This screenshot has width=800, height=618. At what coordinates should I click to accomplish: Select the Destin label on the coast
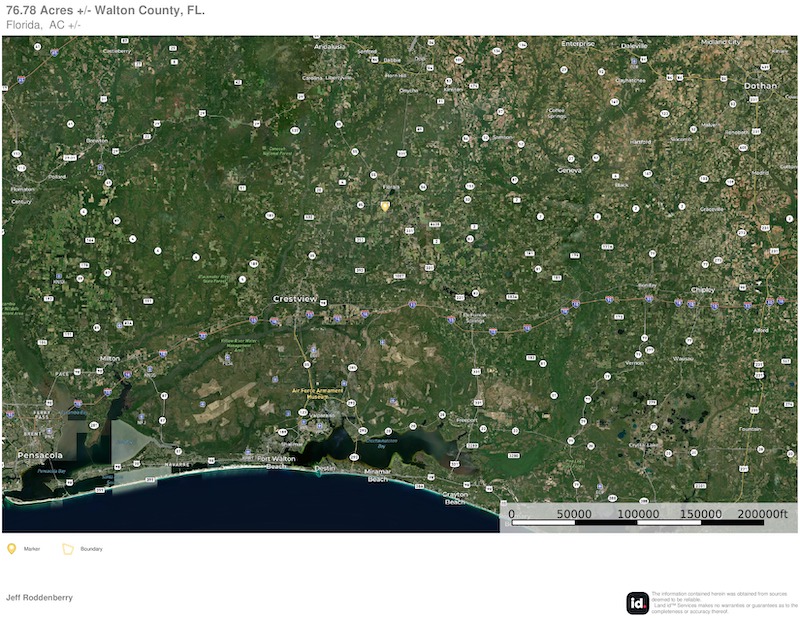coord(325,467)
